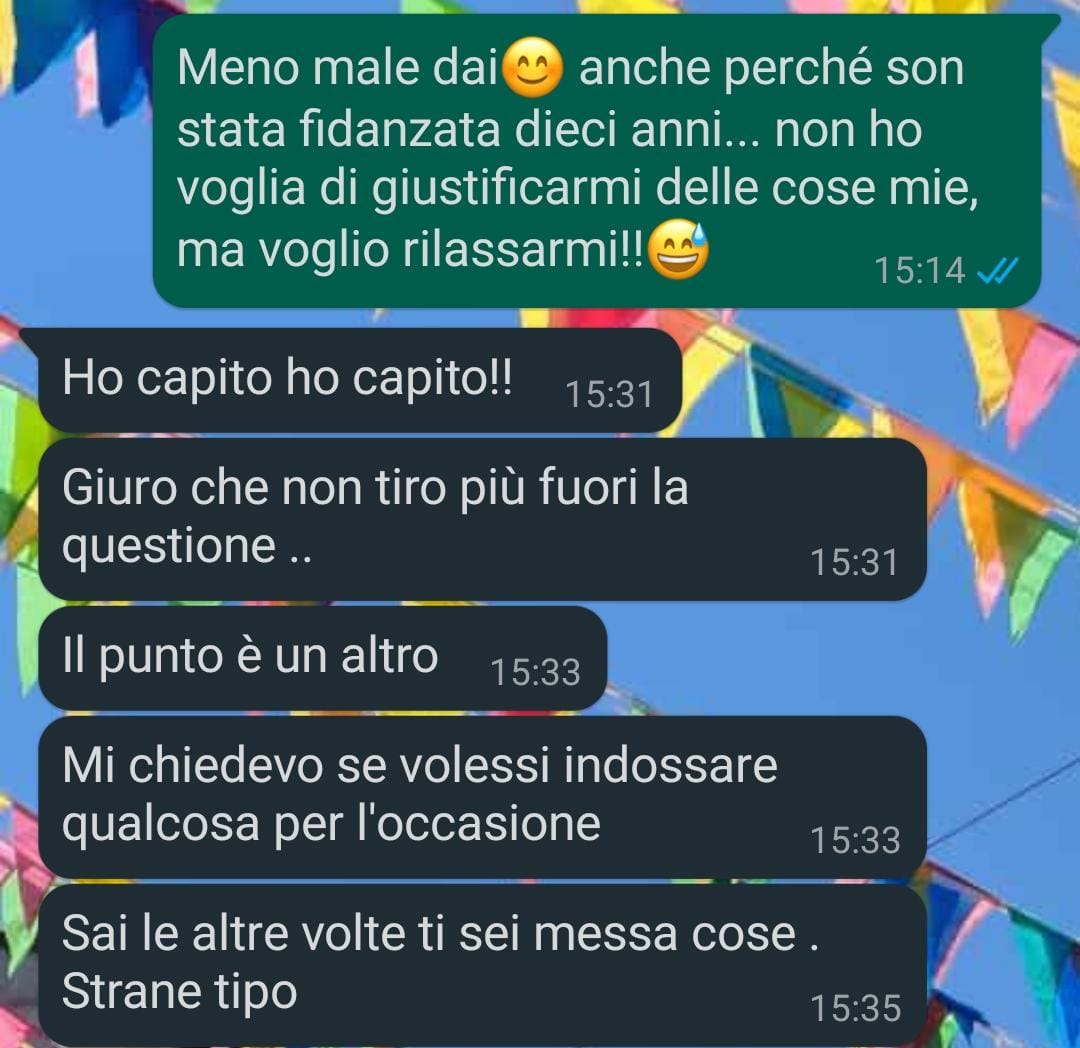1080x1048 pixels.
Task: Tap the 15:33 timestamp beside 'un altro'
Action: point(535,673)
